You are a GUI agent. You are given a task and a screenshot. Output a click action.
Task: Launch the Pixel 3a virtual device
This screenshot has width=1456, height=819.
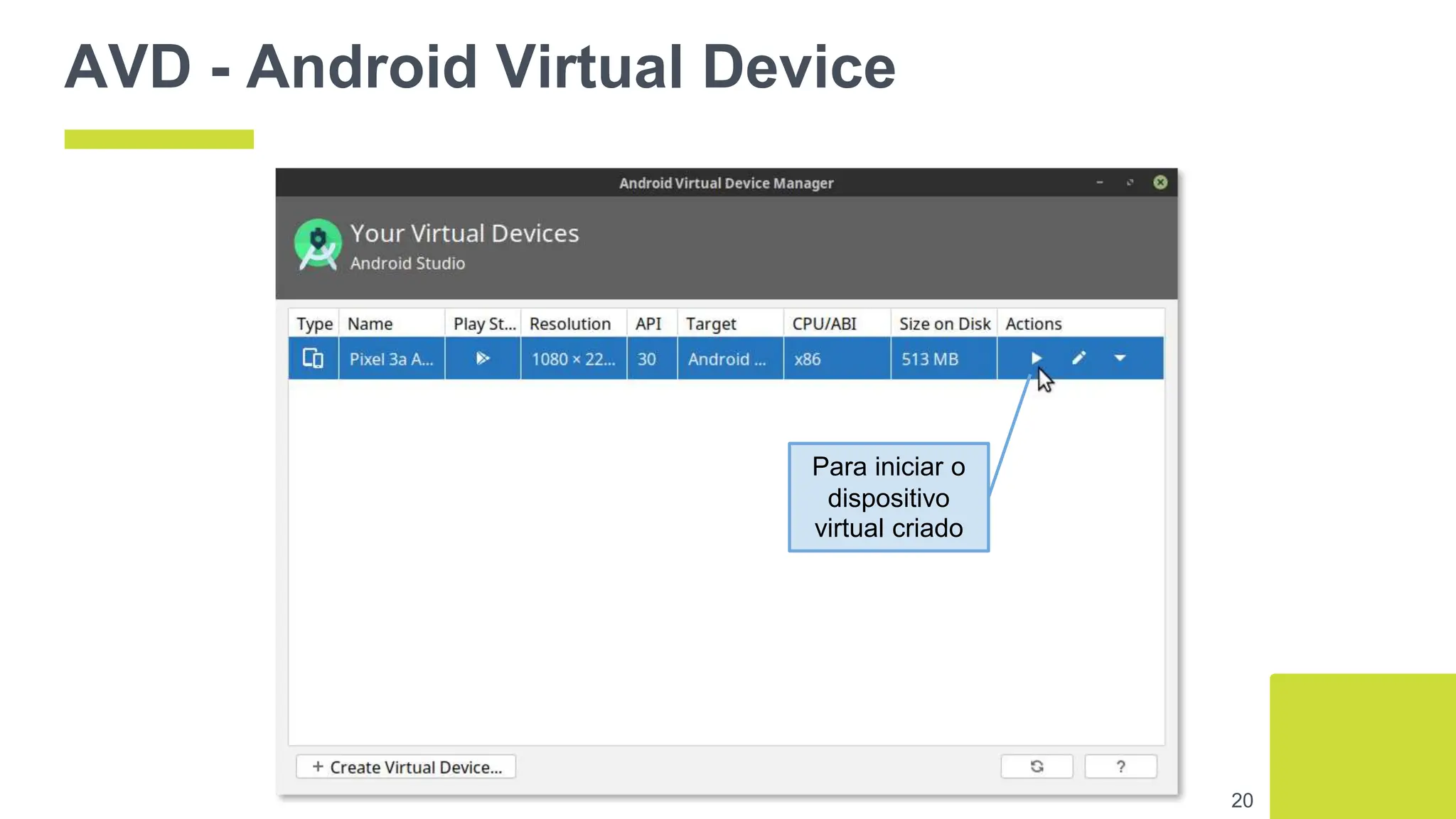[x=1036, y=358]
